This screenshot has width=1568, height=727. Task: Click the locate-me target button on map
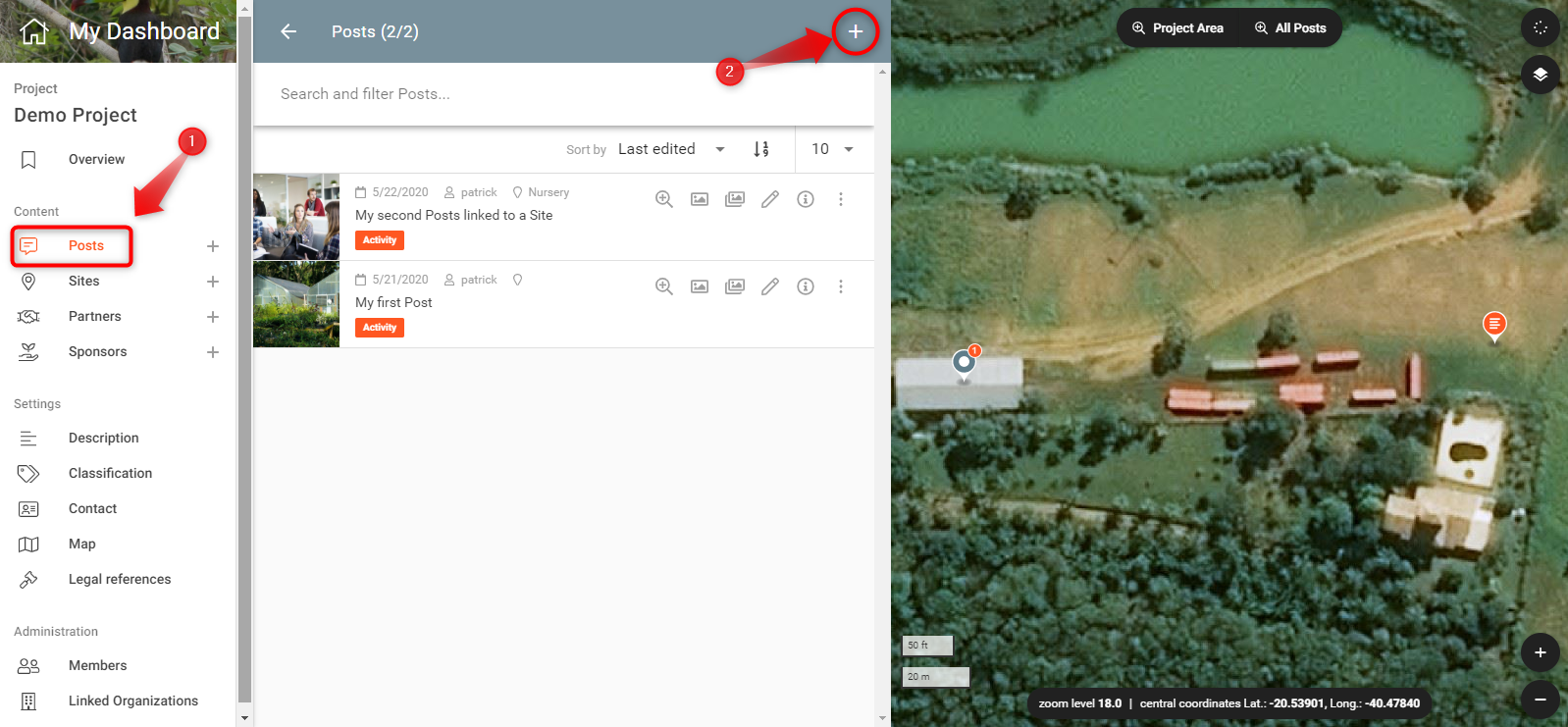[x=1541, y=27]
